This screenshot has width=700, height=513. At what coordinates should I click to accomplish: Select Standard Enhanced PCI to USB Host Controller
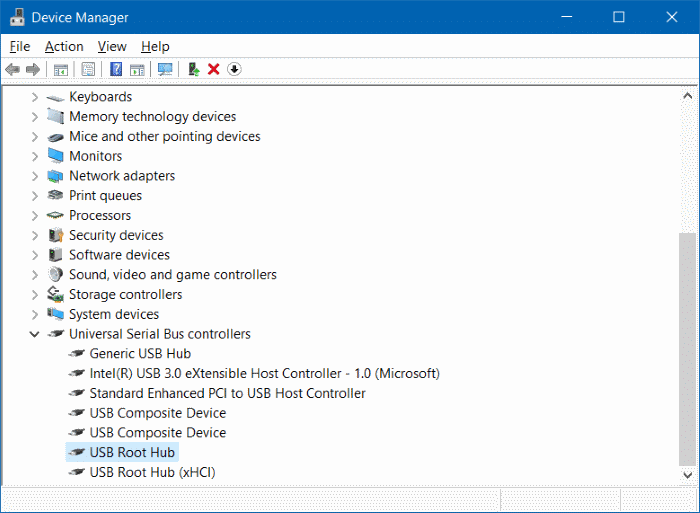[228, 393]
